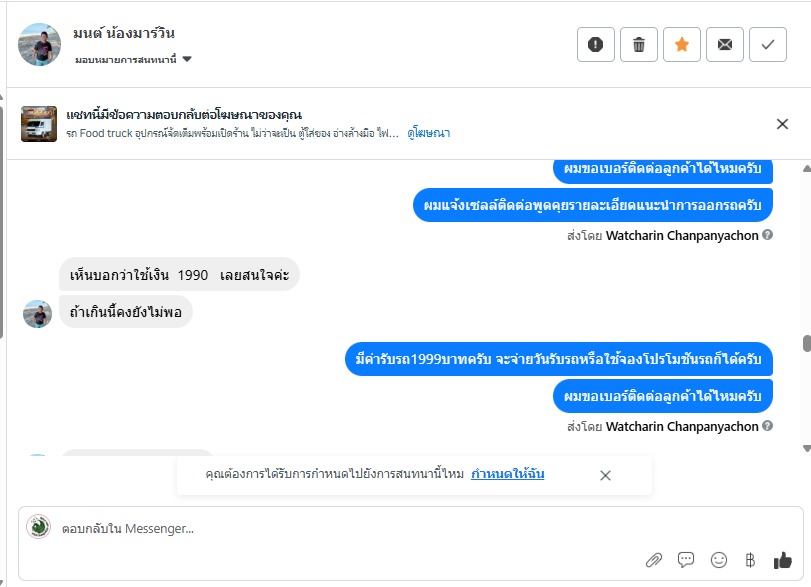Toggle the orange follow-up star
Image resolution: width=811 pixels, height=587 pixels.
click(682, 44)
